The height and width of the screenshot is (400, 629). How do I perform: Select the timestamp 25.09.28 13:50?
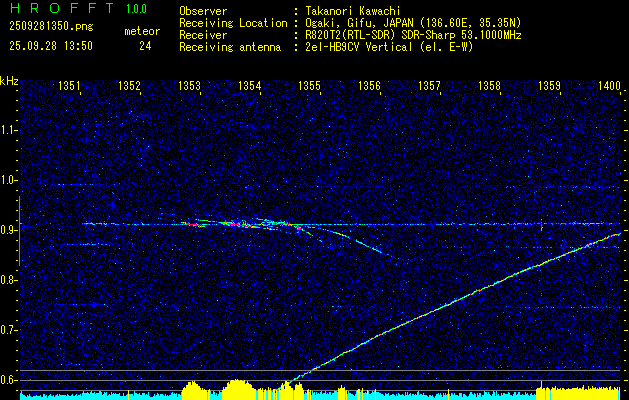pyautogui.click(x=51, y=46)
